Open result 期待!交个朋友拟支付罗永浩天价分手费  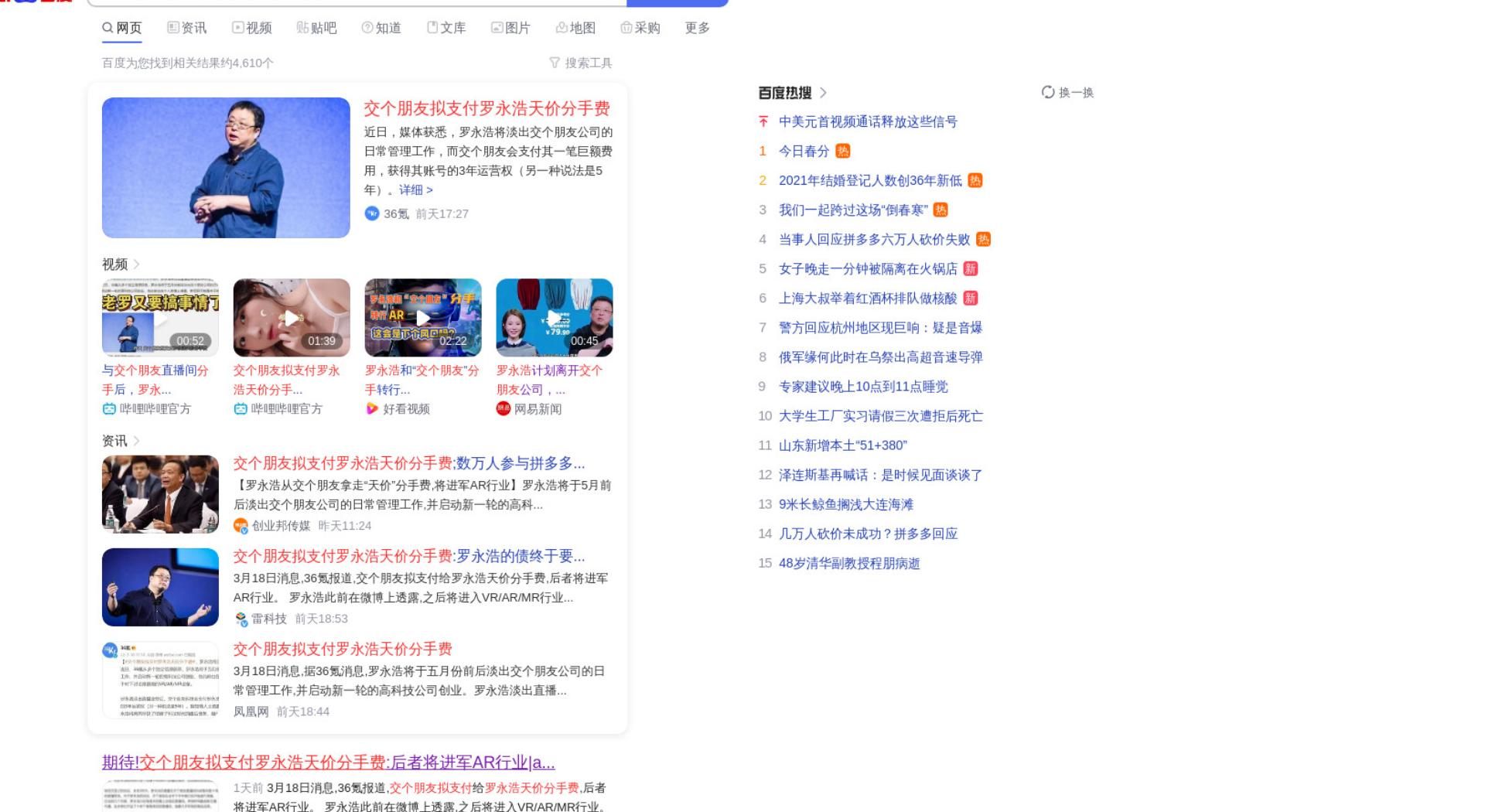329,763
